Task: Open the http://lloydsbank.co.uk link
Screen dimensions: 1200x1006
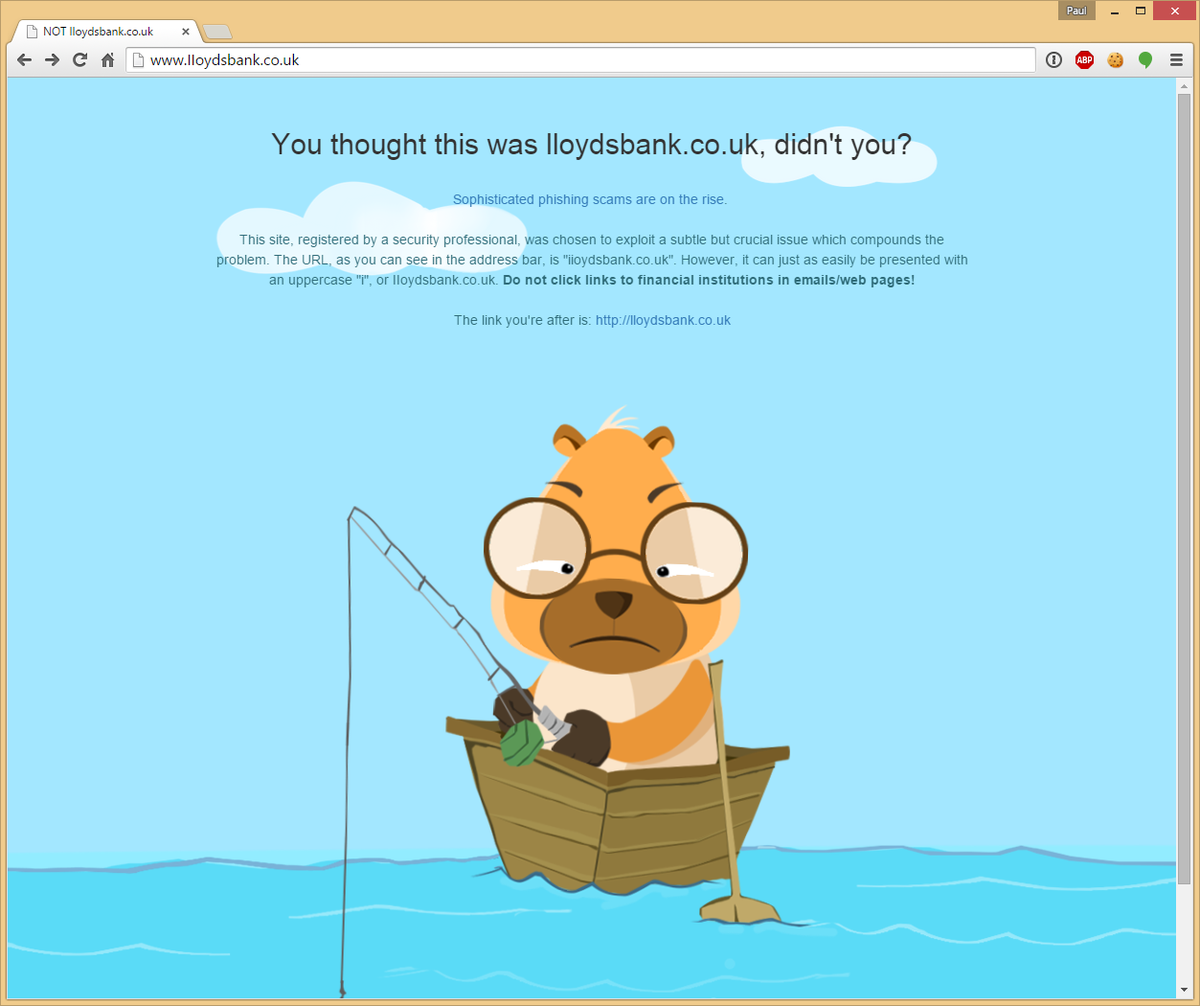Action: click(x=663, y=320)
